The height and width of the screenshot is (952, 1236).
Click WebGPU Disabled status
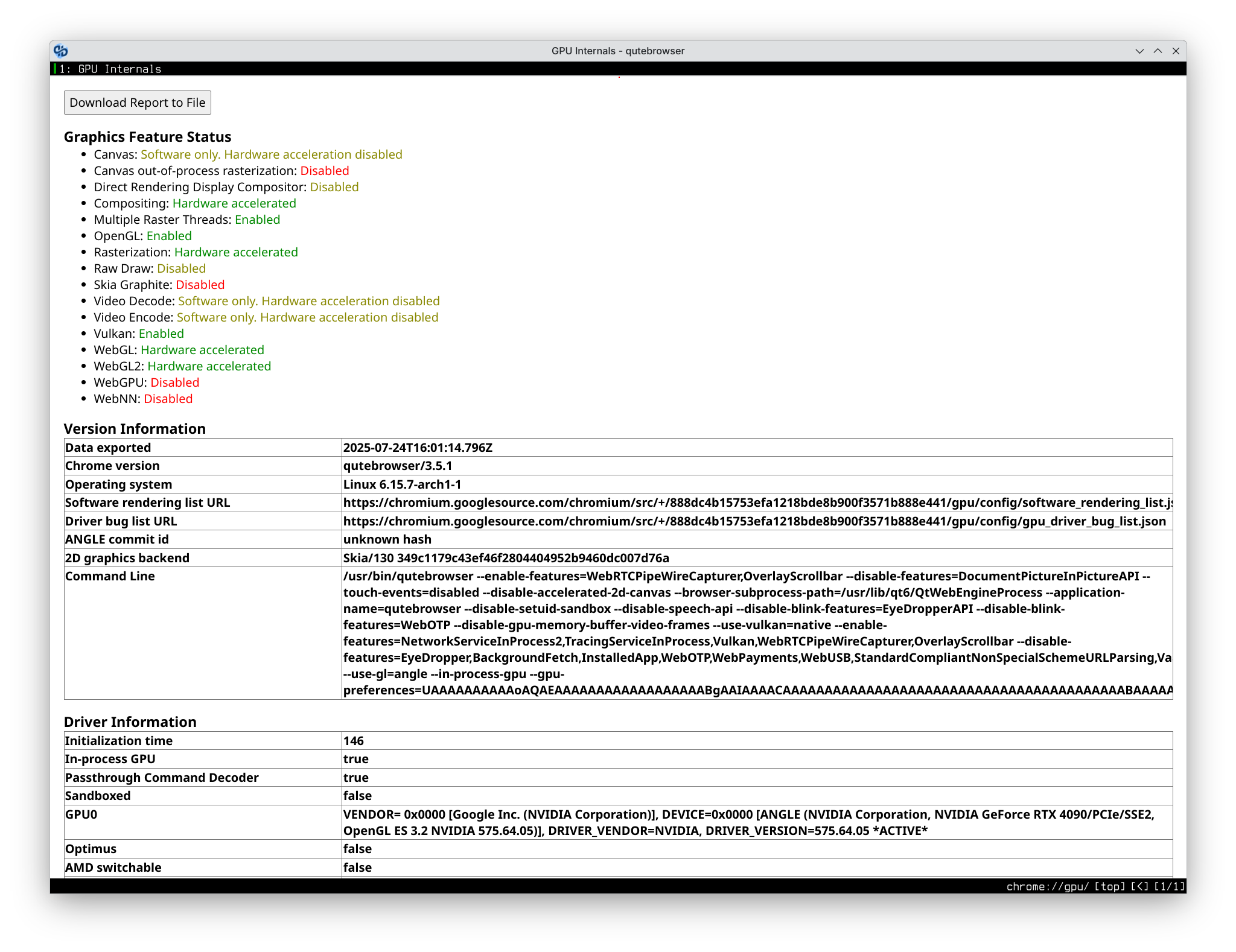pos(175,382)
